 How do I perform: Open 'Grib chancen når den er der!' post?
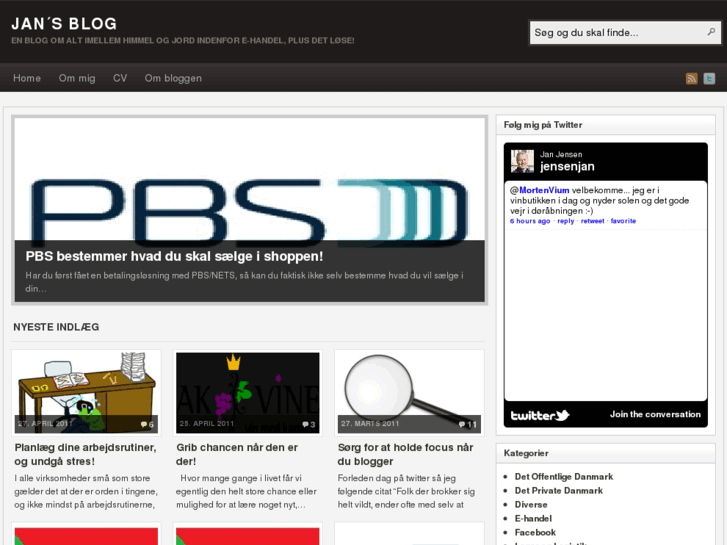(236, 454)
